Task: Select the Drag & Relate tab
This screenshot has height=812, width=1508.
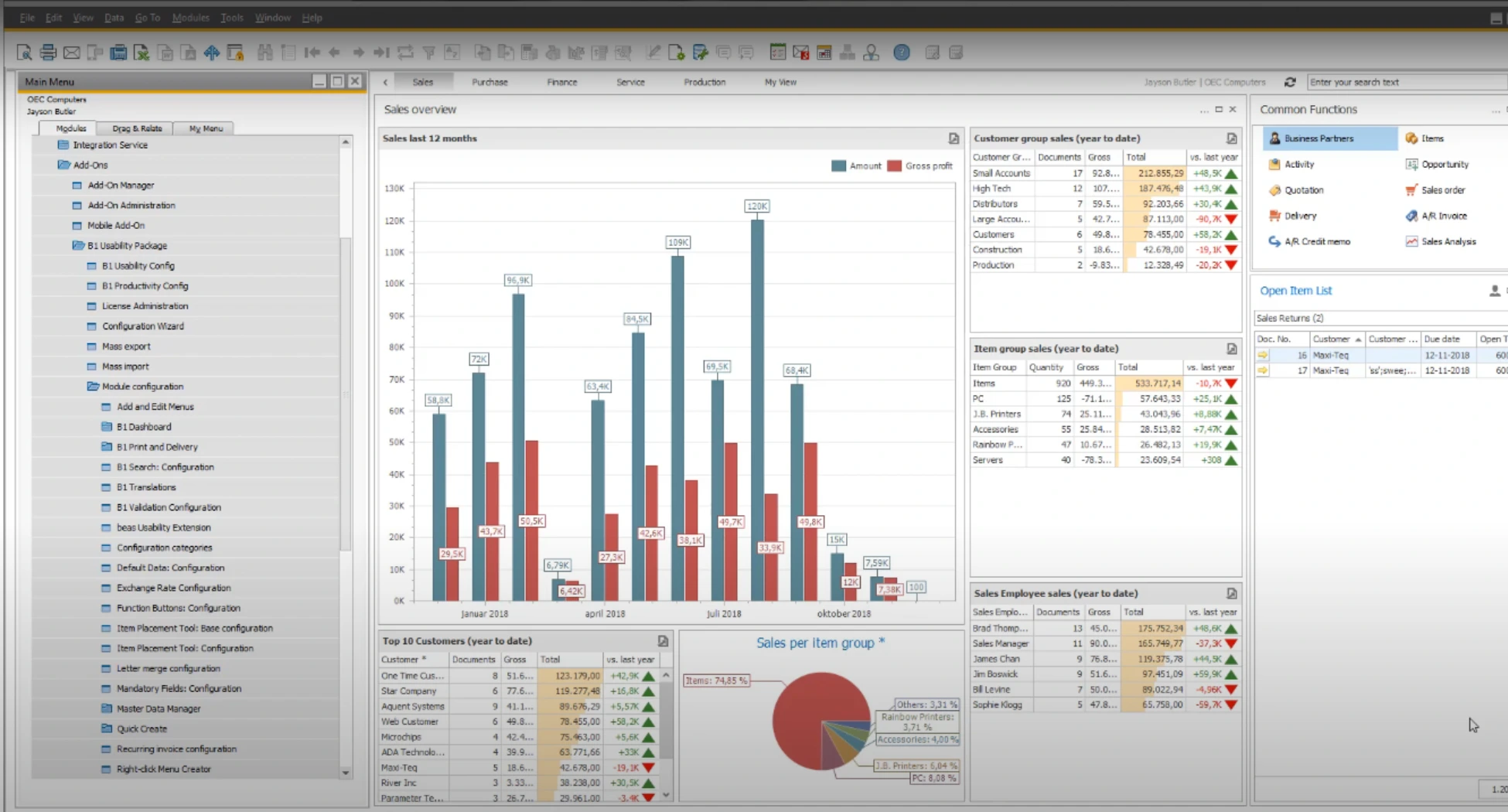Action: (137, 128)
